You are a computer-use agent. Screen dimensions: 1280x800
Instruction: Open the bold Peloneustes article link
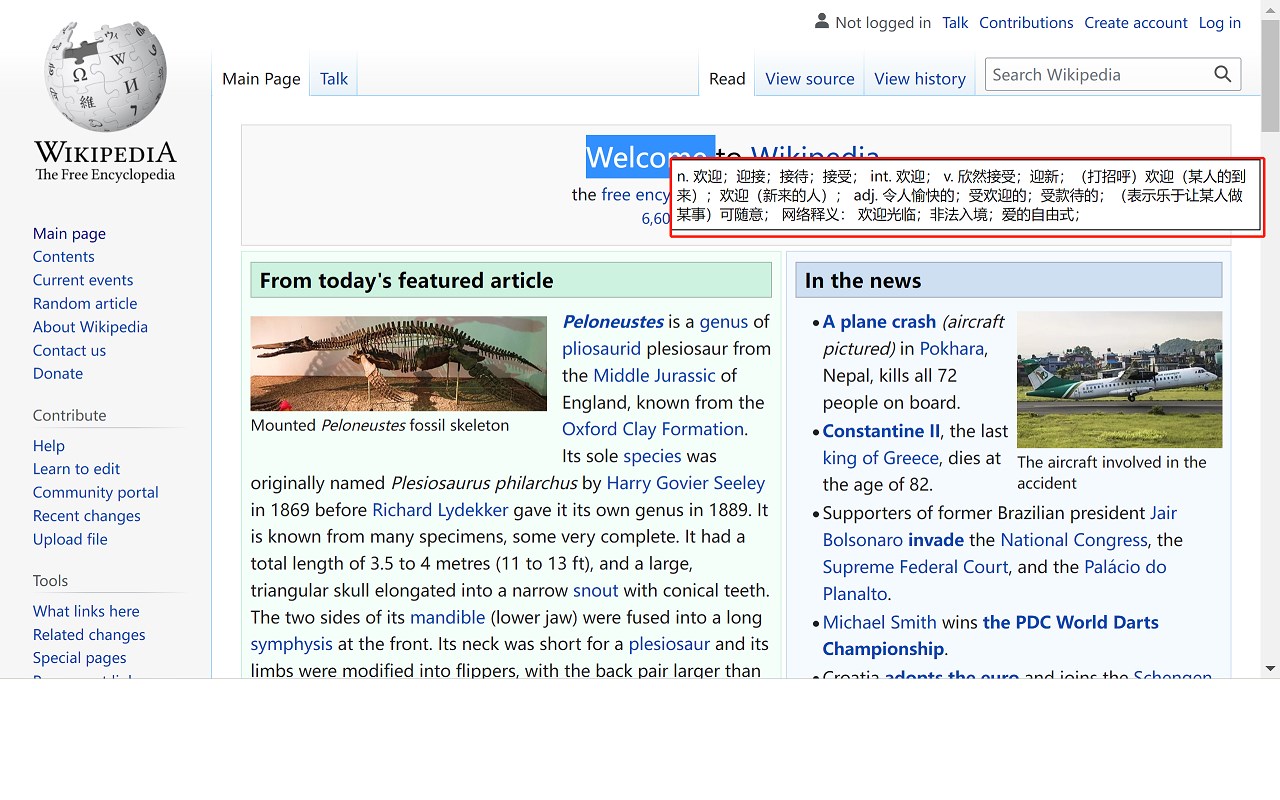click(613, 321)
